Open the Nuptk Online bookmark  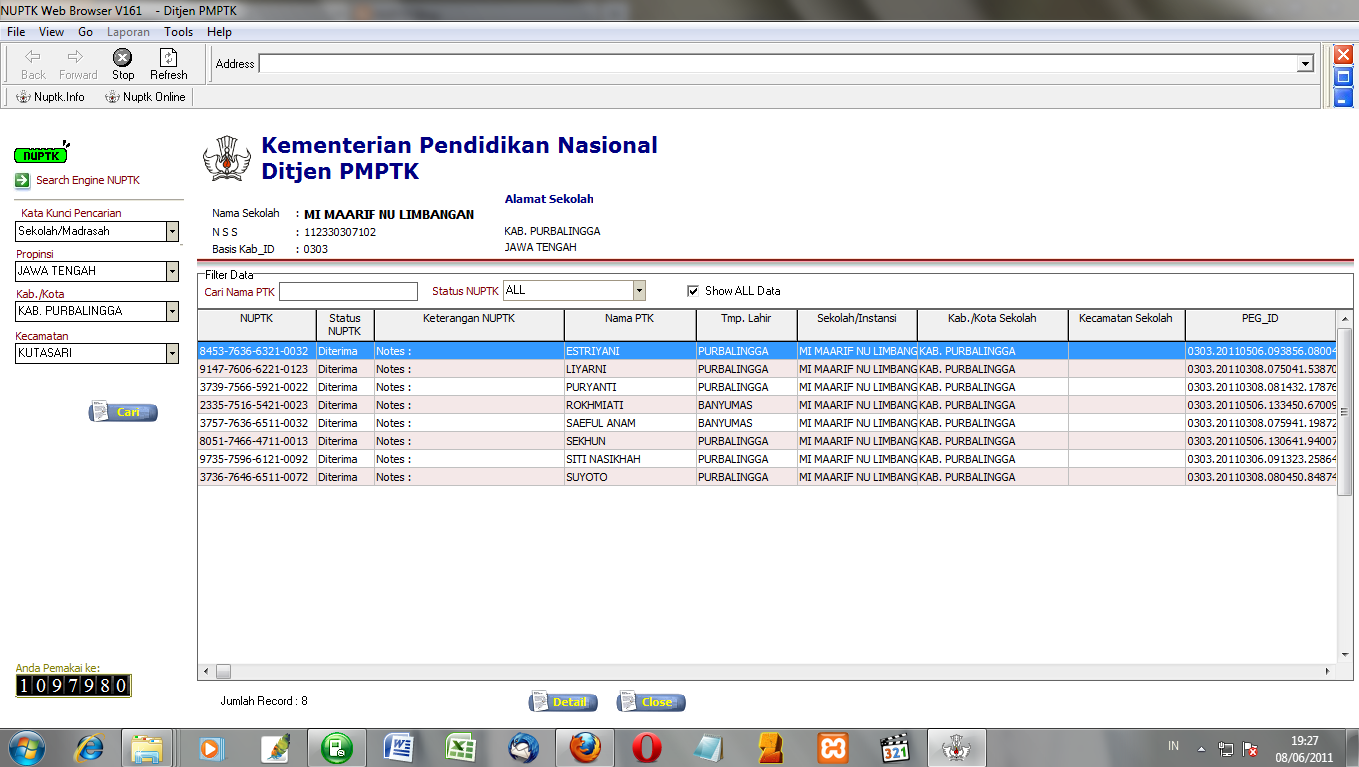tap(146, 97)
